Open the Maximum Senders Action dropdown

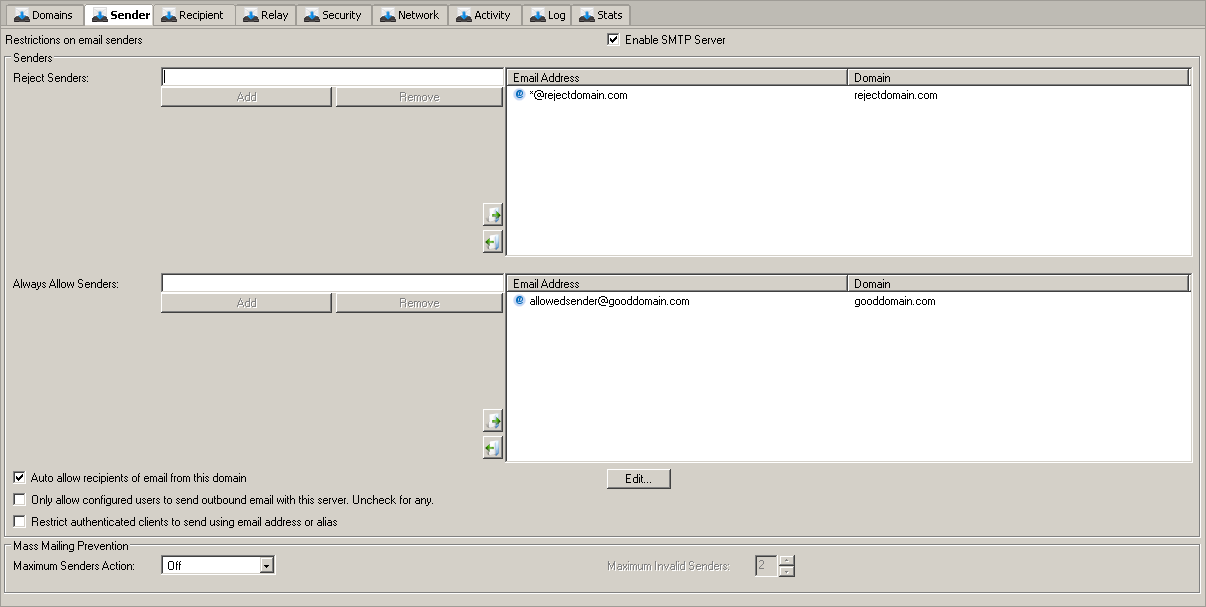click(266, 566)
